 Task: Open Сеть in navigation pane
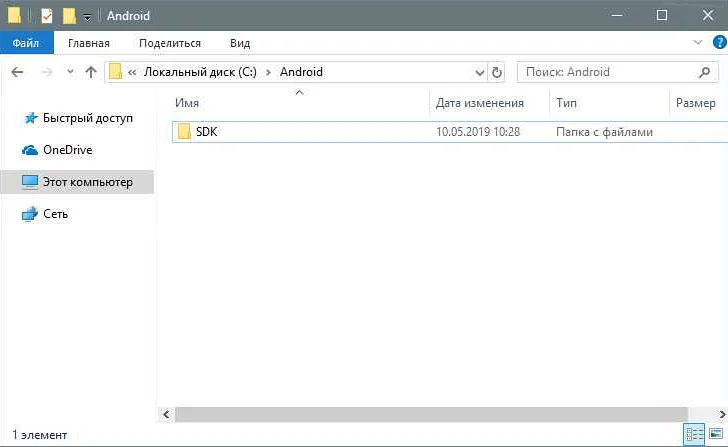tap(55, 214)
